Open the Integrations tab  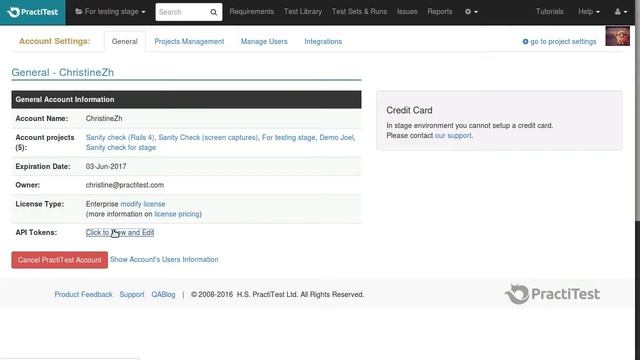[x=323, y=42]
